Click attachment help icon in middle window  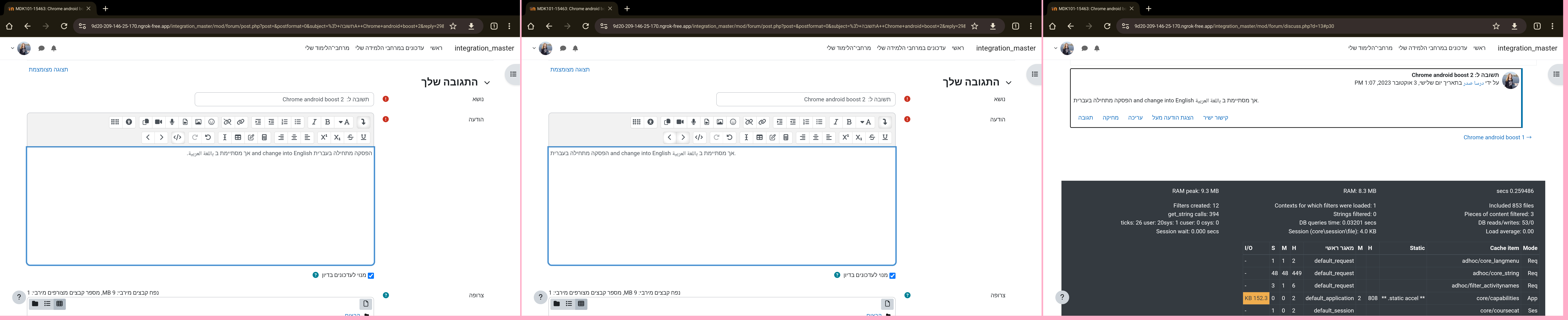point(907,295)
